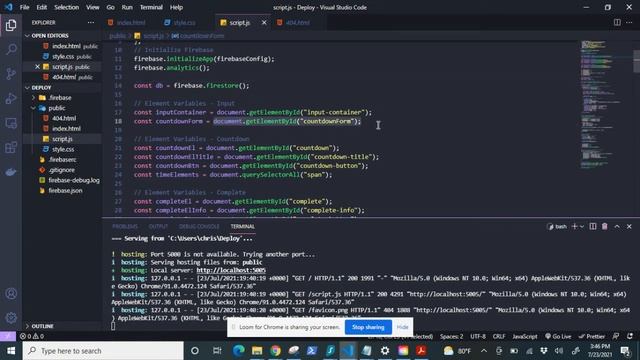Open Google Chrome from taskbar
Screen dimensions: 640x360
coord(275,351)
